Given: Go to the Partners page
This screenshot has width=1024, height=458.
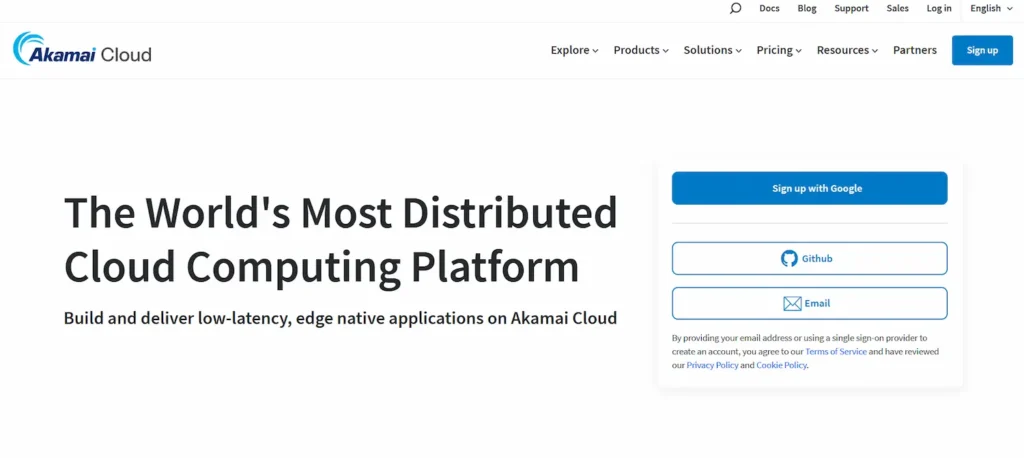Looking at the screenshot, I should [914, 50].
